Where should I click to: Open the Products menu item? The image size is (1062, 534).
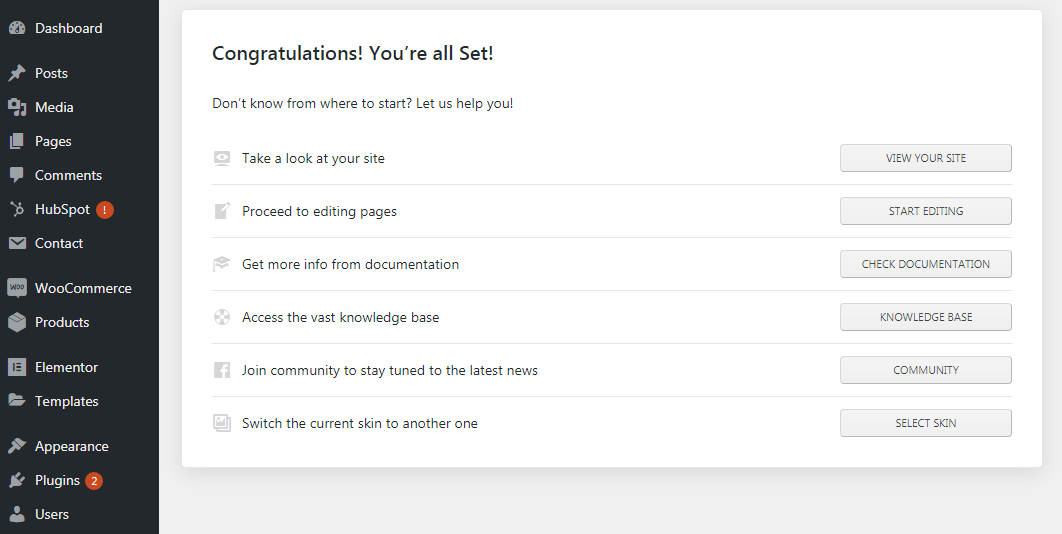(62, 322)
